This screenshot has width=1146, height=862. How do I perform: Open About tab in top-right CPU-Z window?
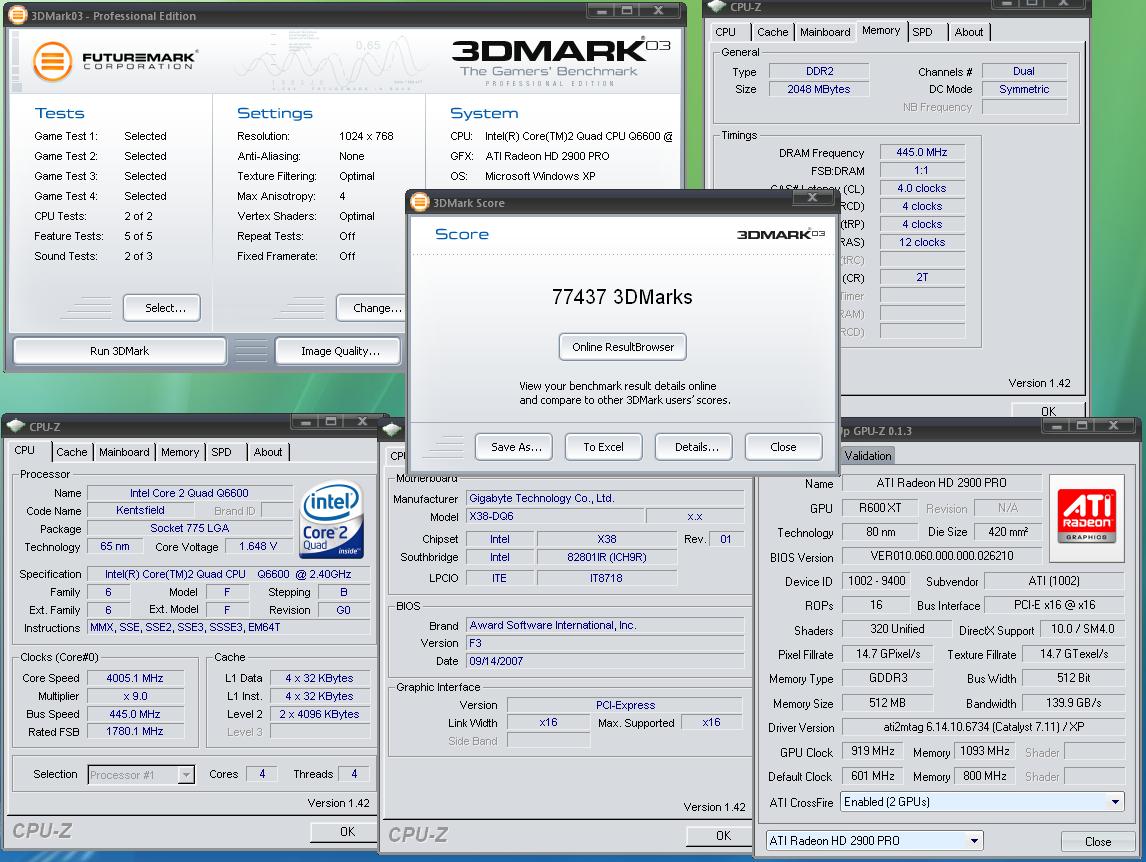[x=969, y=32]
